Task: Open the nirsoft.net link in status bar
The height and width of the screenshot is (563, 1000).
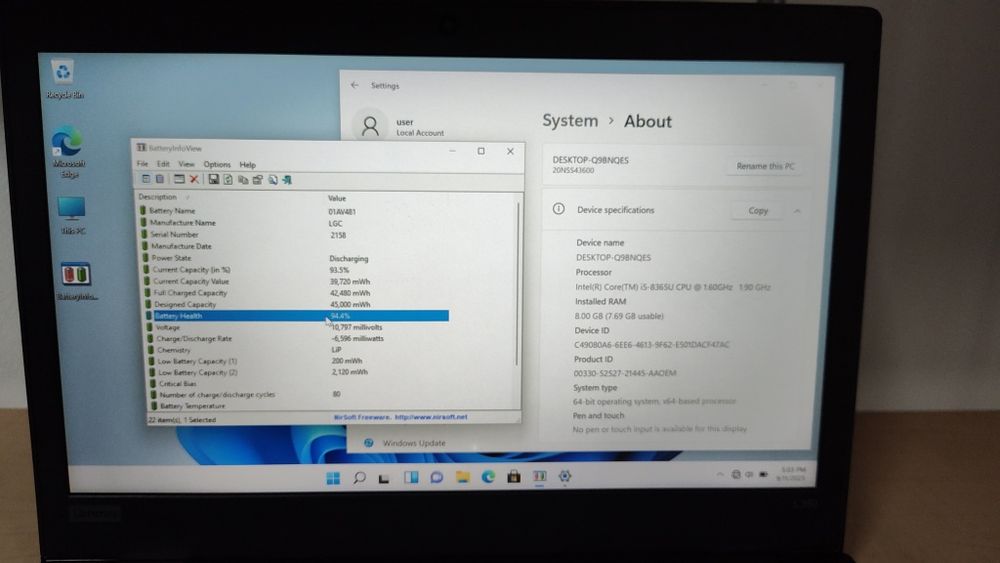Action: click(431, 416)
